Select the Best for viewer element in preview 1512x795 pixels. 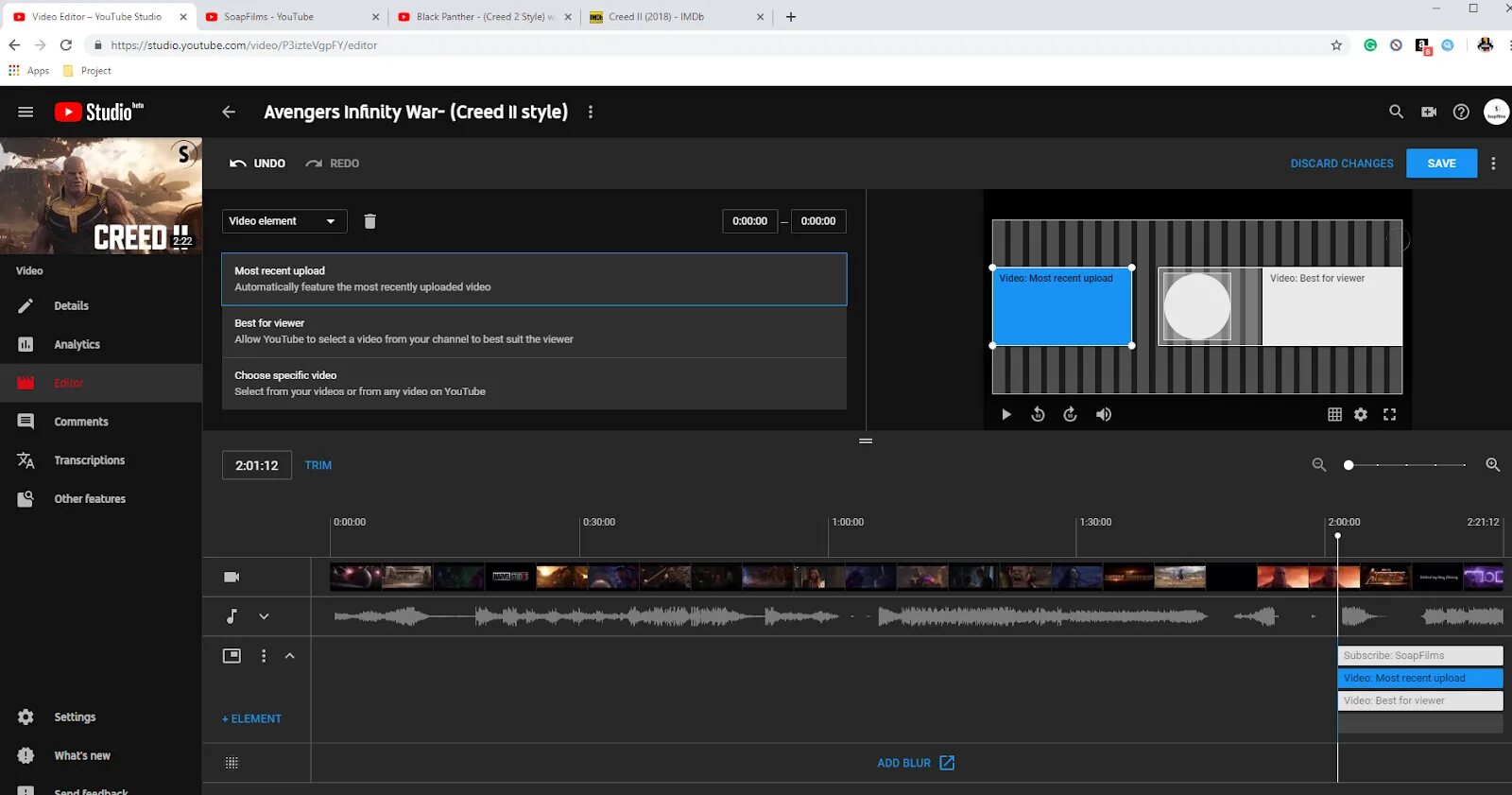pos(1332,307)
